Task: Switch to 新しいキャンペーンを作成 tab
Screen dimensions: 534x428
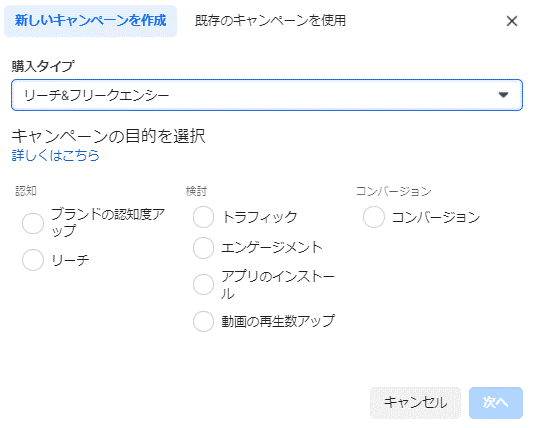Action: 91,21
